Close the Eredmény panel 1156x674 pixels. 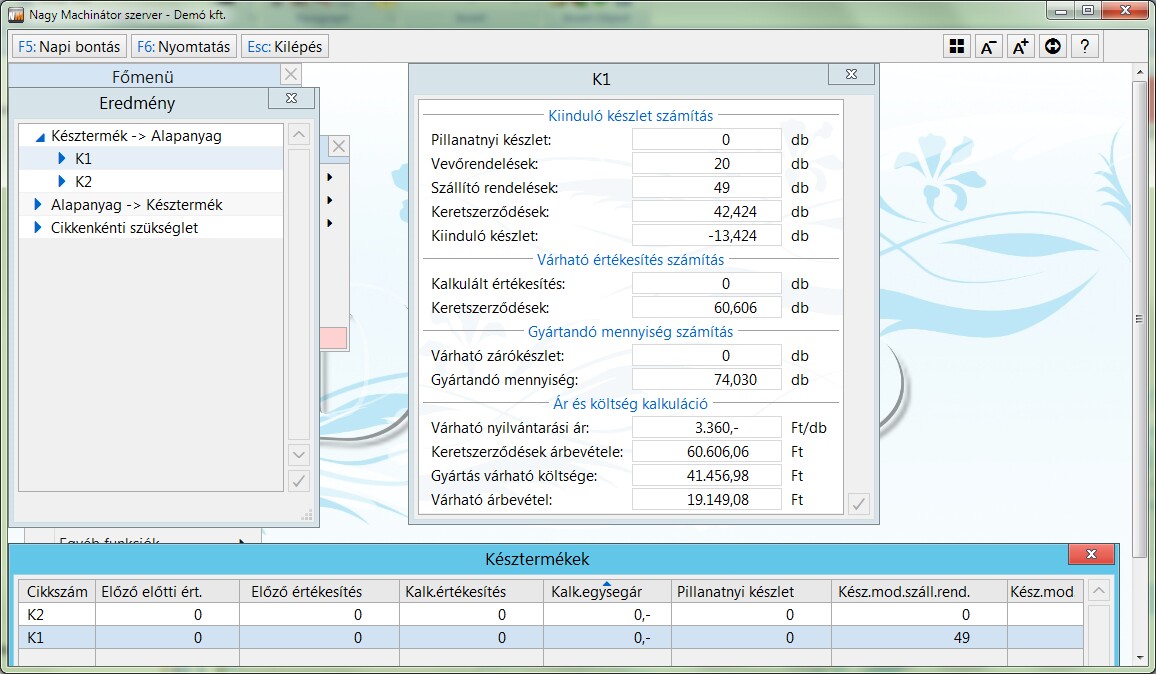(291, 98)
